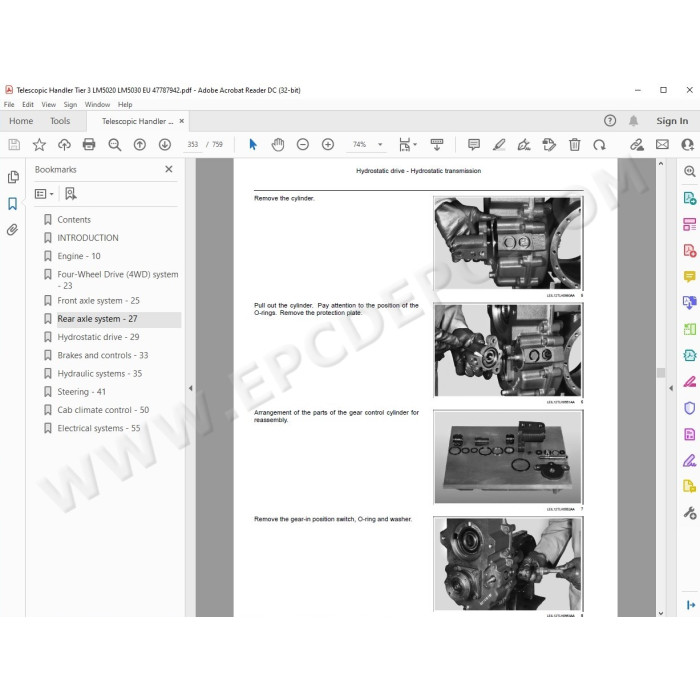This screenshot has height=700, width=700.
Task: Open Help question mark
Action: (610, 121)
